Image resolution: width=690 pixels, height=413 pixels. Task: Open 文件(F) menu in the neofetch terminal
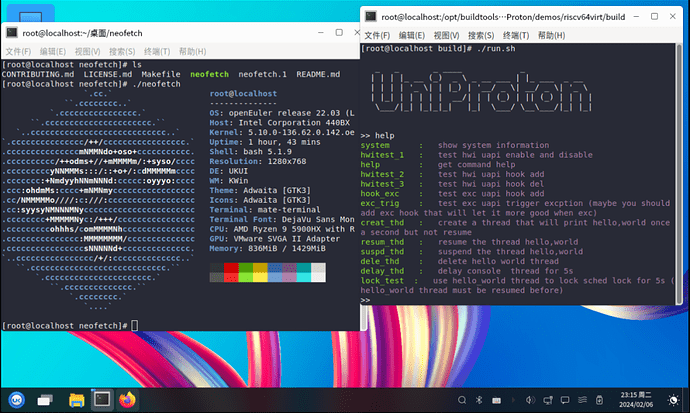point(18,51)
